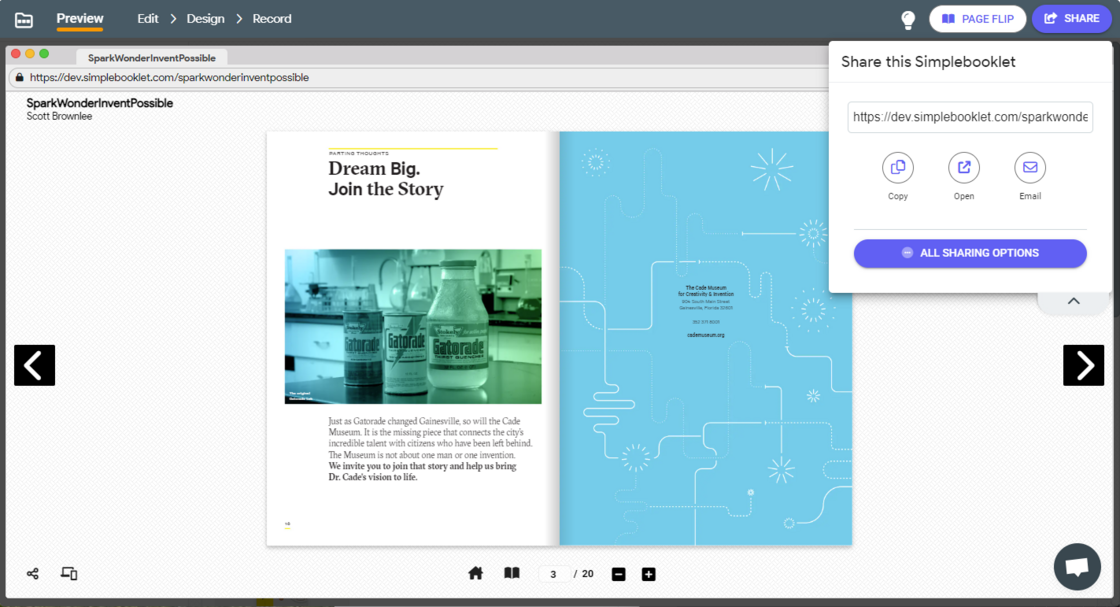Click the padlock icon in the URL bar
The height and width of the screenshot is (607, 1120).
point(21,77)
